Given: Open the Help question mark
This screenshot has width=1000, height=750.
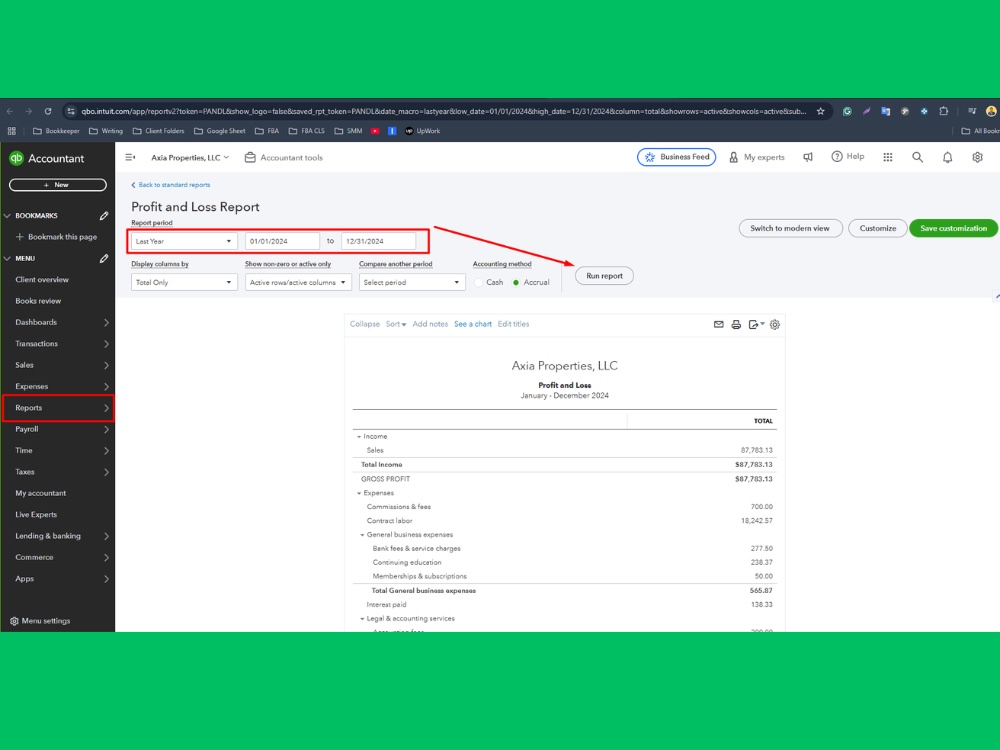Looking at the screenshot, I should coord(848,156).
